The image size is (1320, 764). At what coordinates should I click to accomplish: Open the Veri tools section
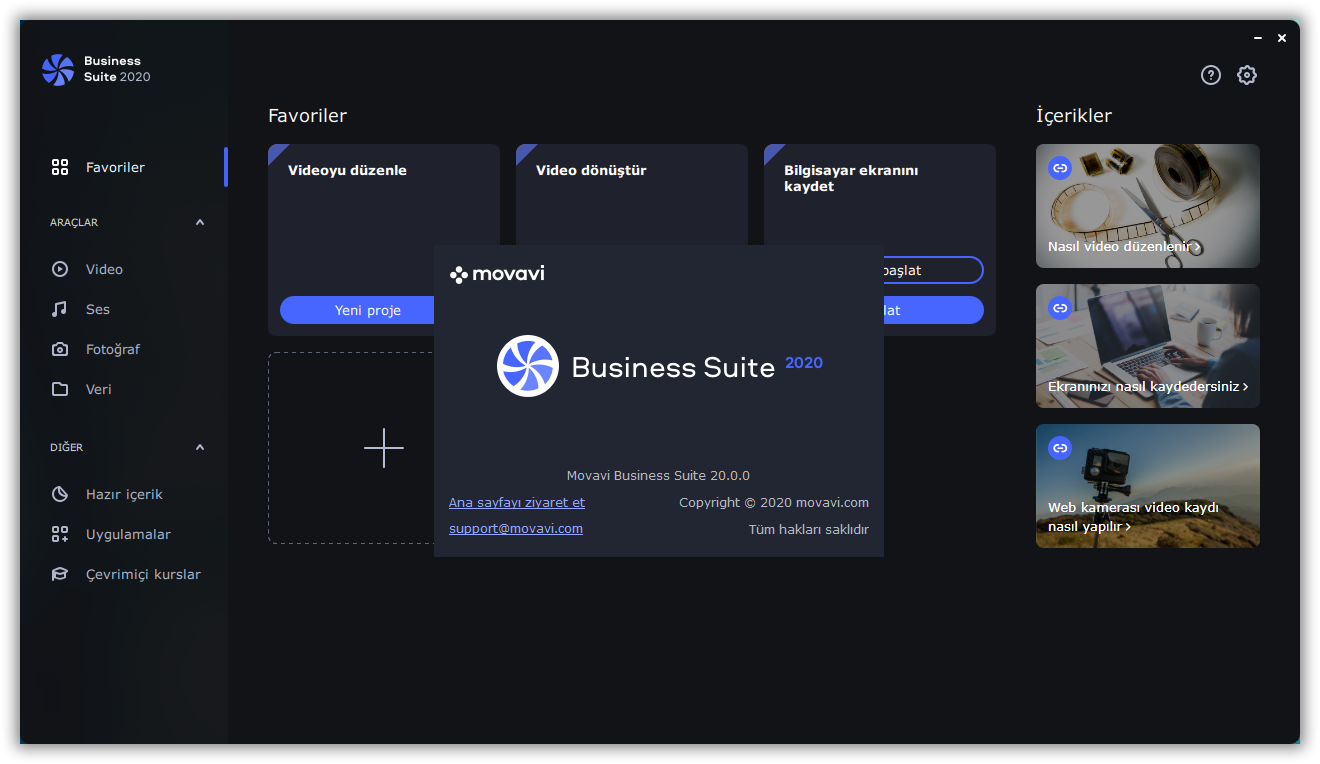tap(124, 389)
